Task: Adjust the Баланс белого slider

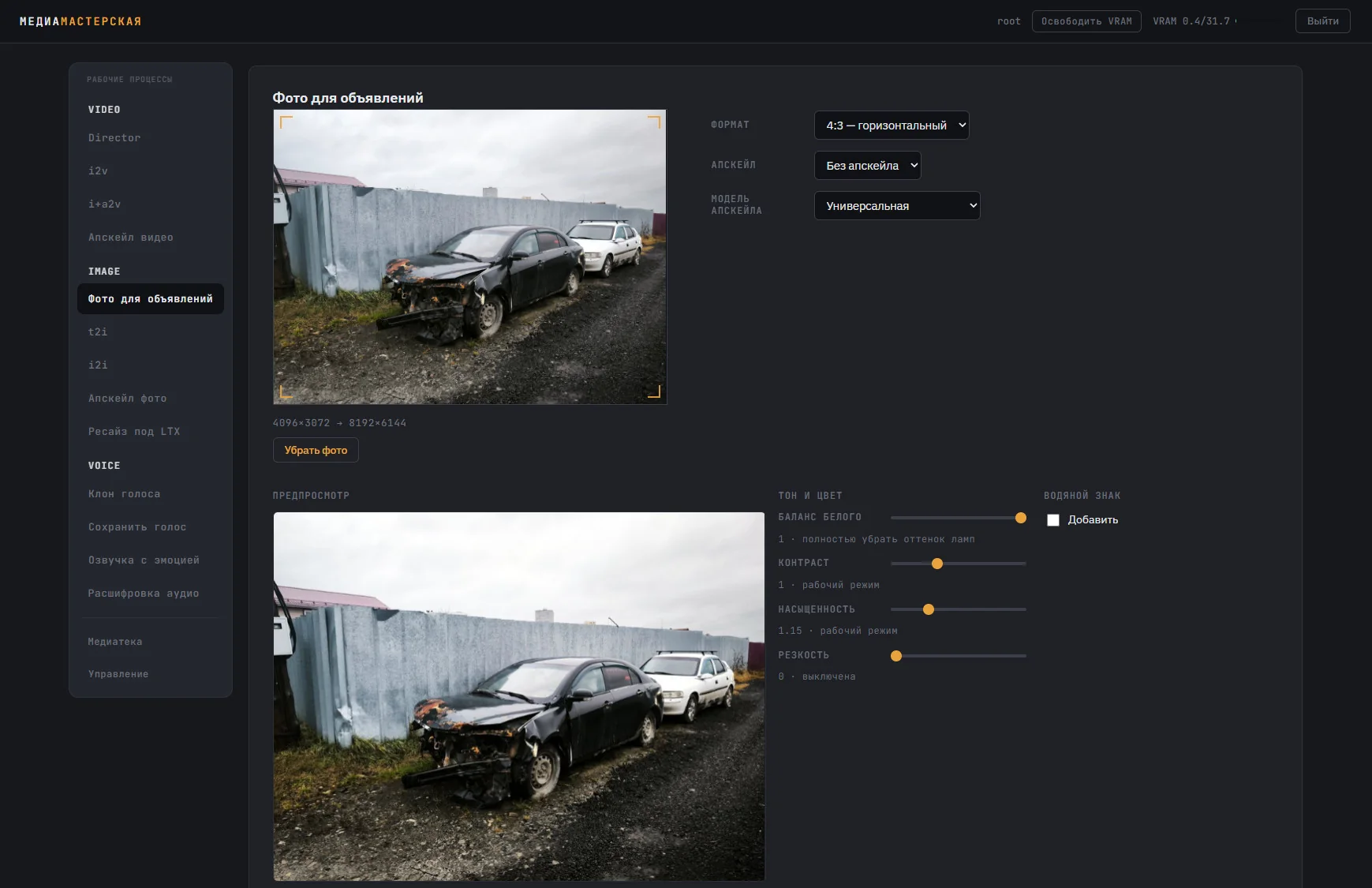Action: pyautogui.click(x=958, y=518)
